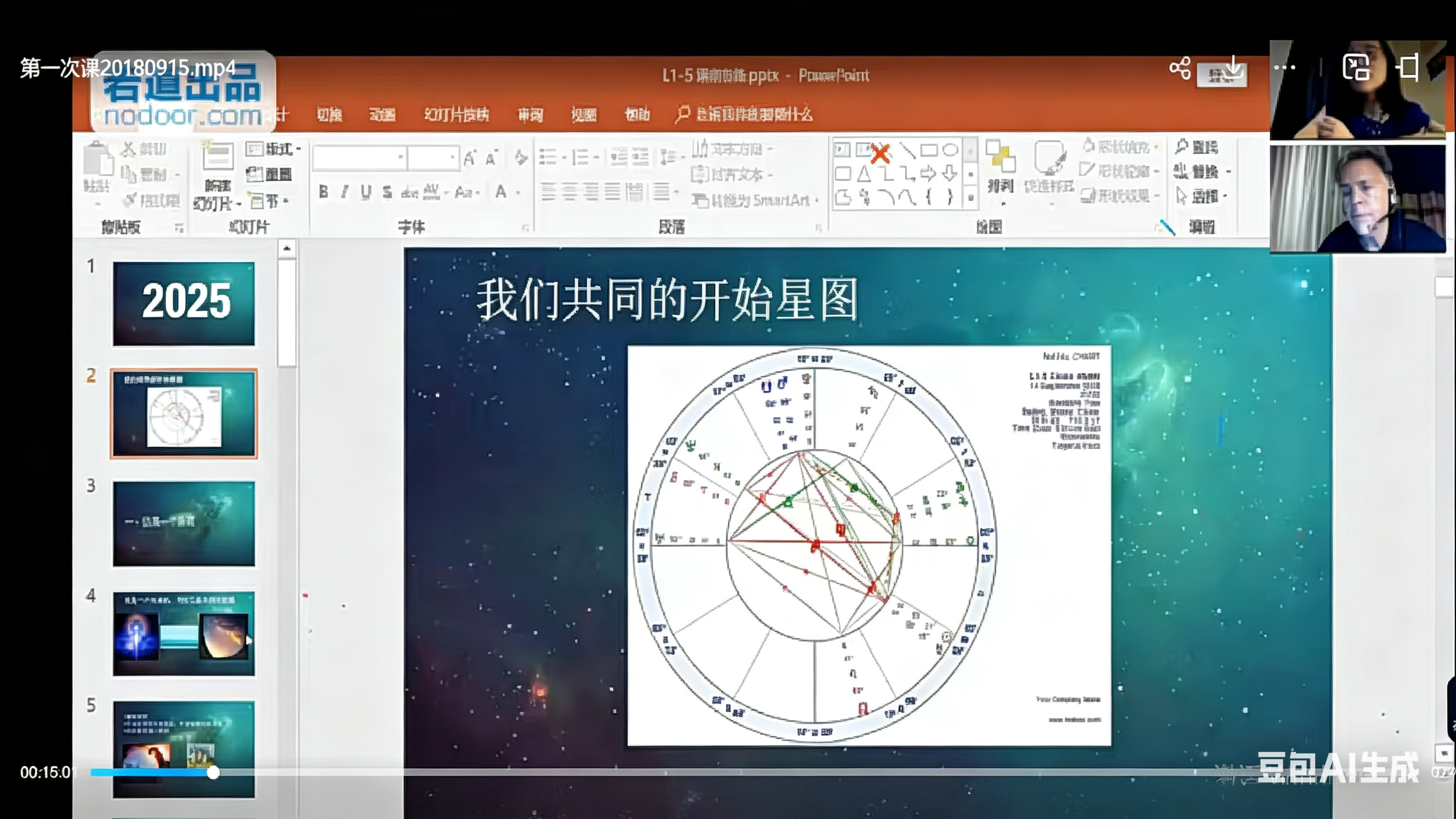The width and height of the screenshot is (1456, 819).
Task: Select the Replace (替换) icon
Action: pos(1195,171)
